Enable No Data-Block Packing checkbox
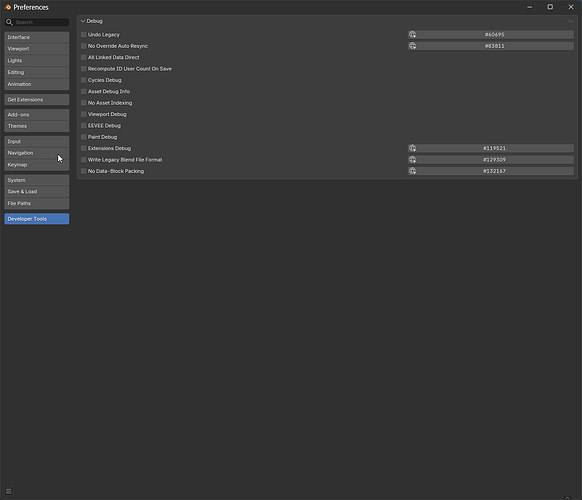Screen dimensions: 582x500 coord(84,171)
